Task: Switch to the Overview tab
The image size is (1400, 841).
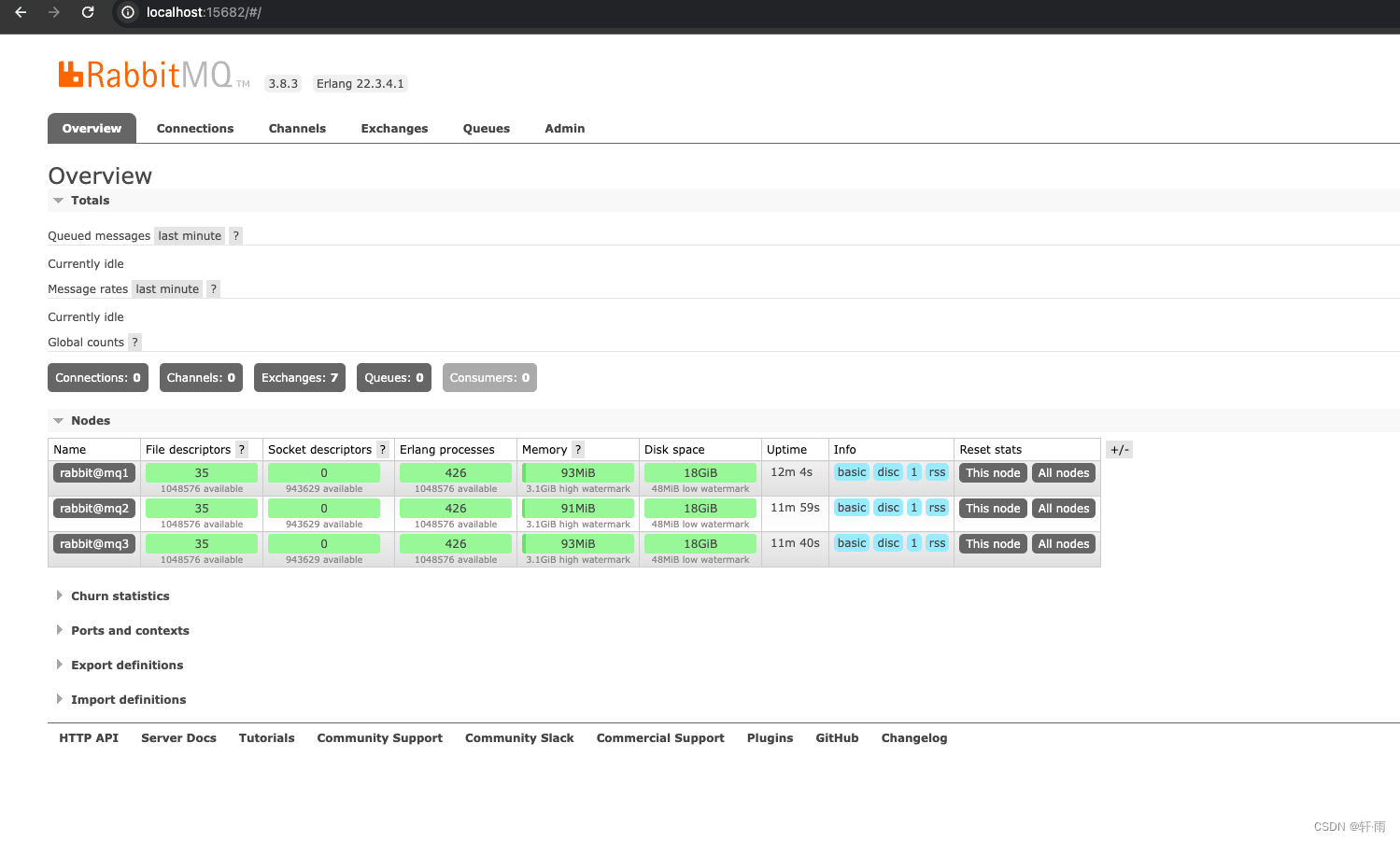Action: pyautogui.click(x=92, y=129)
